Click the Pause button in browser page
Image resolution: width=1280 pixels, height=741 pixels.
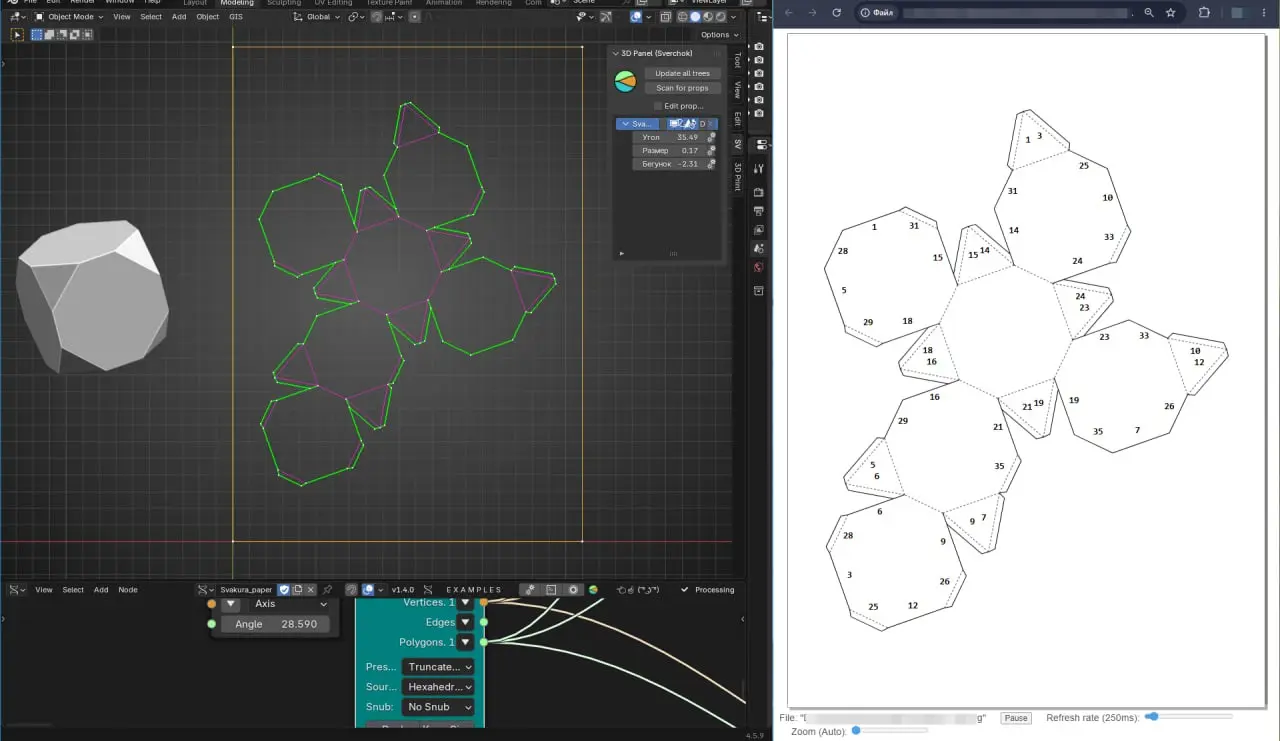point(1016,718)
